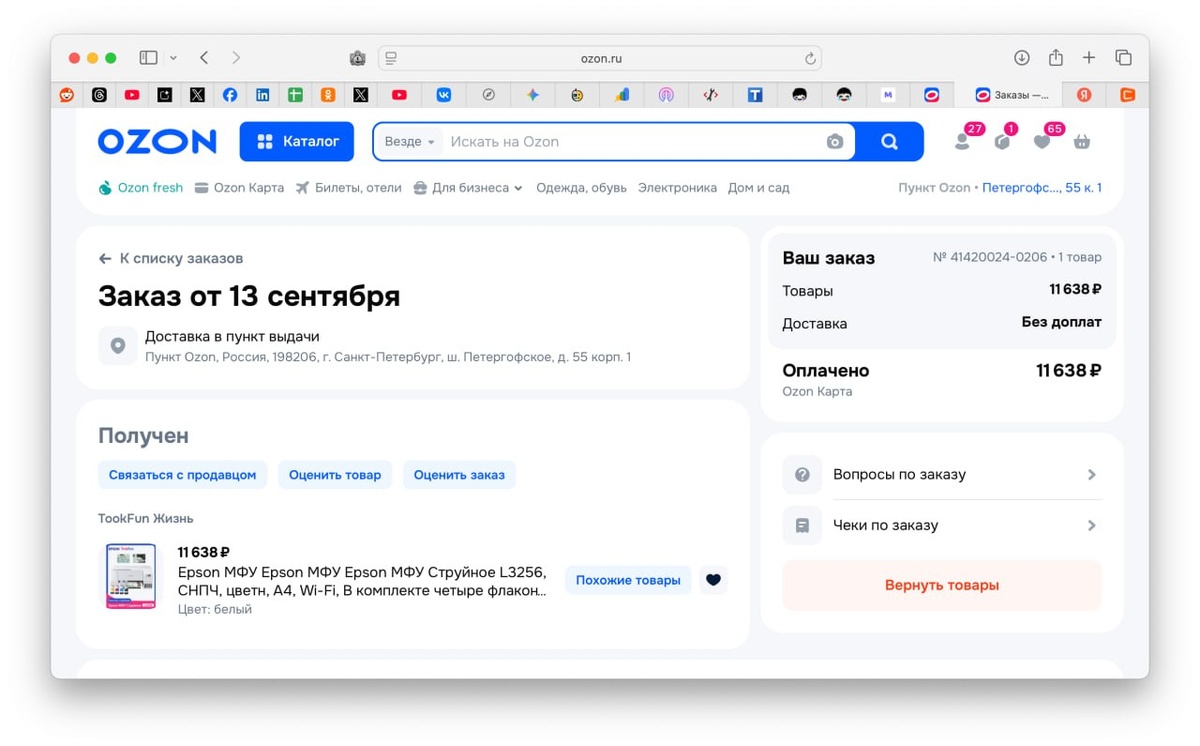The image size is (1200, 746).
Task: Switch to the Threads pinned tab
Action: pyautogui.click(x=99, y=95)
